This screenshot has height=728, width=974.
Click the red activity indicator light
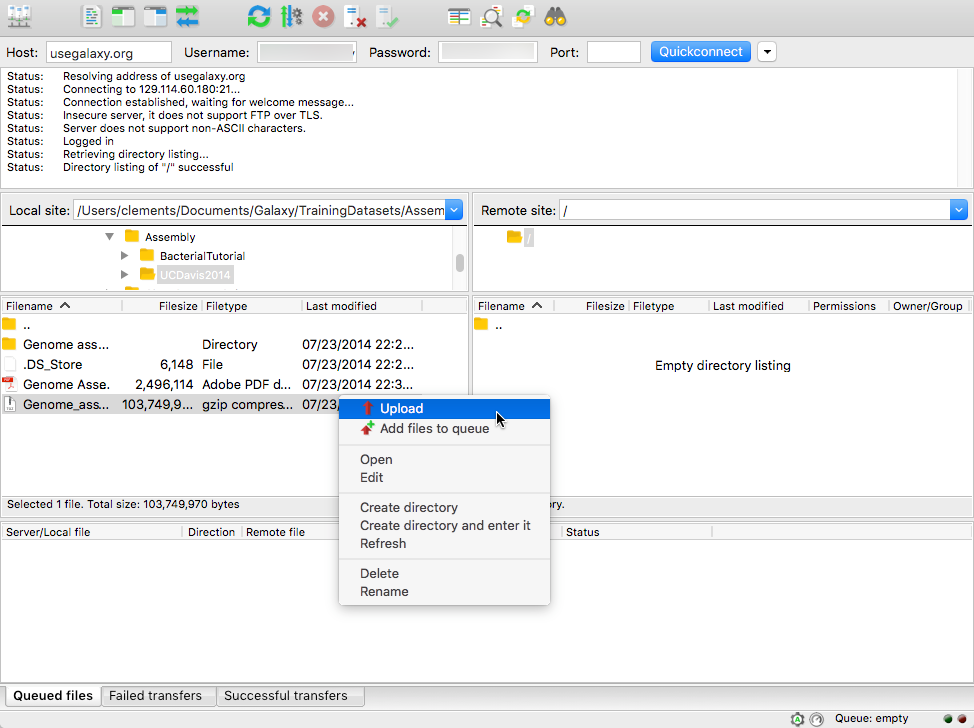click(962, 719)
